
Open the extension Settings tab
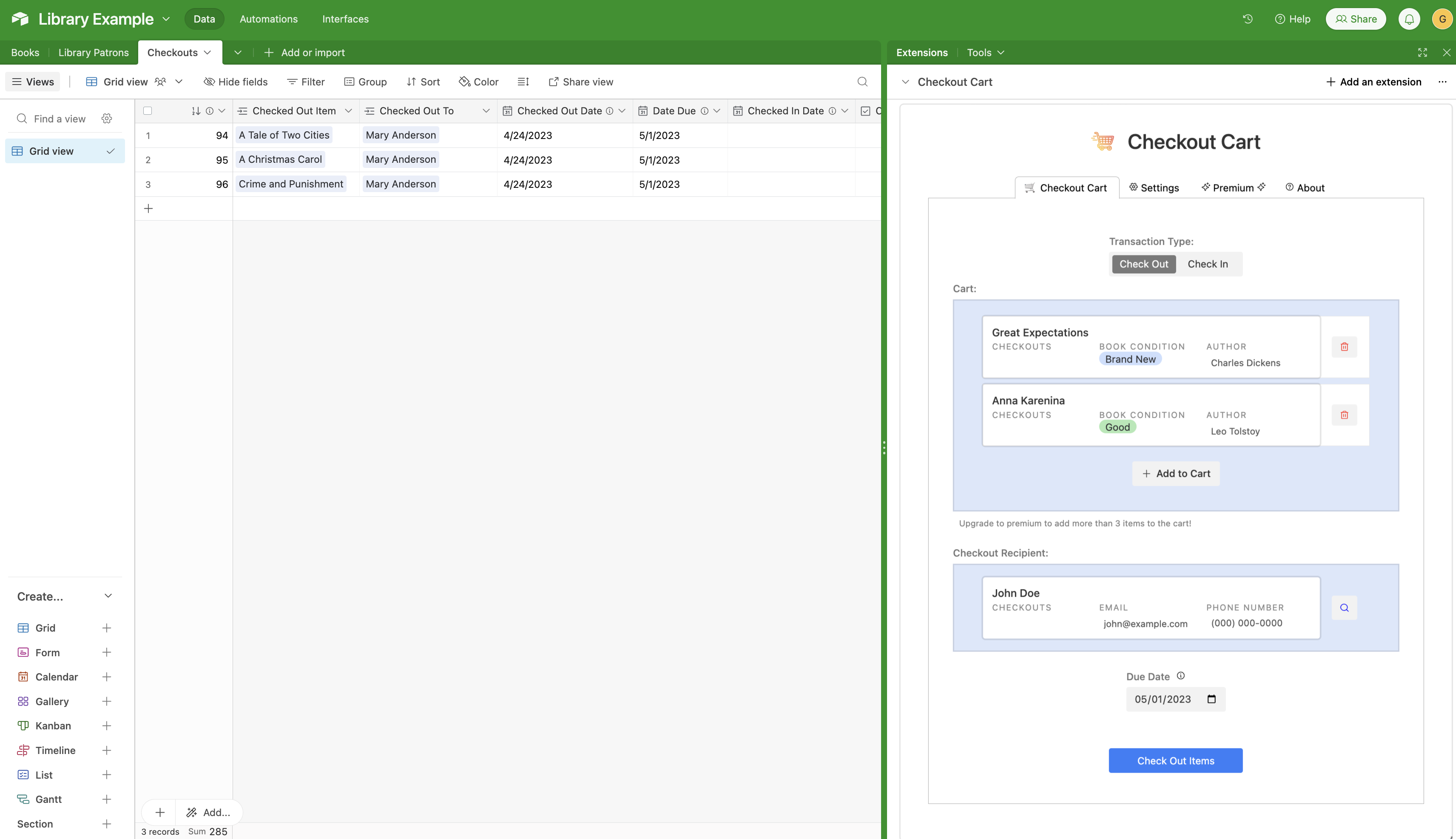(1154, 188)
